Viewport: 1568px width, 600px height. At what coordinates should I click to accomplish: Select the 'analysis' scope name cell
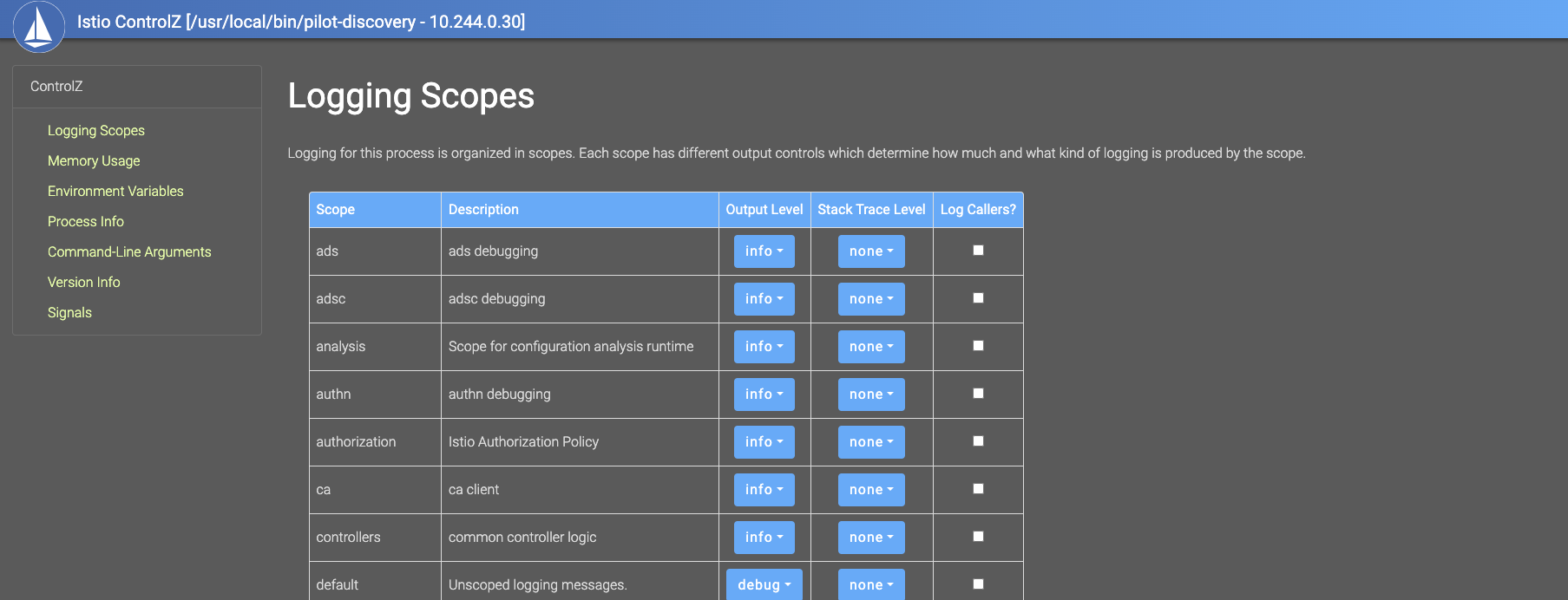(x=375, y=347)
